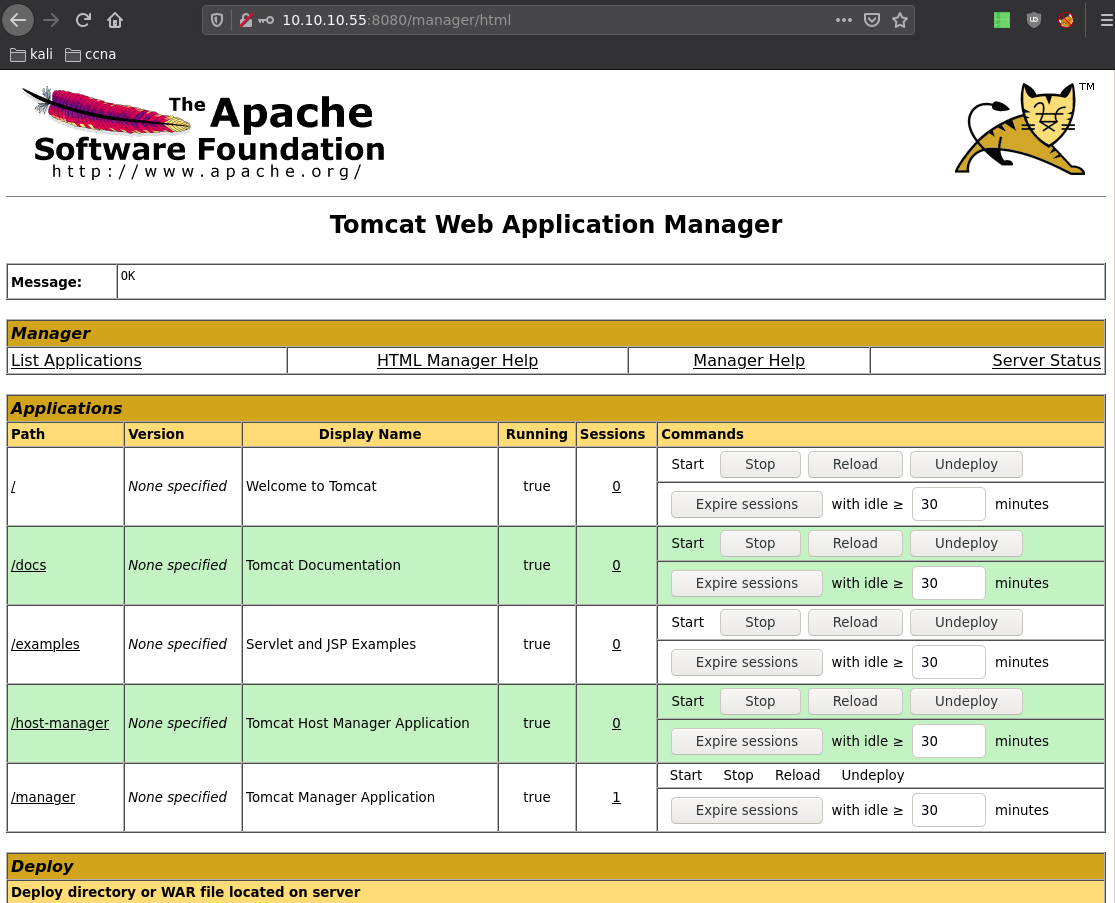Open the browser hamburger menu
Viewport: 1115px width, 903px height.
click(1106, 20)
